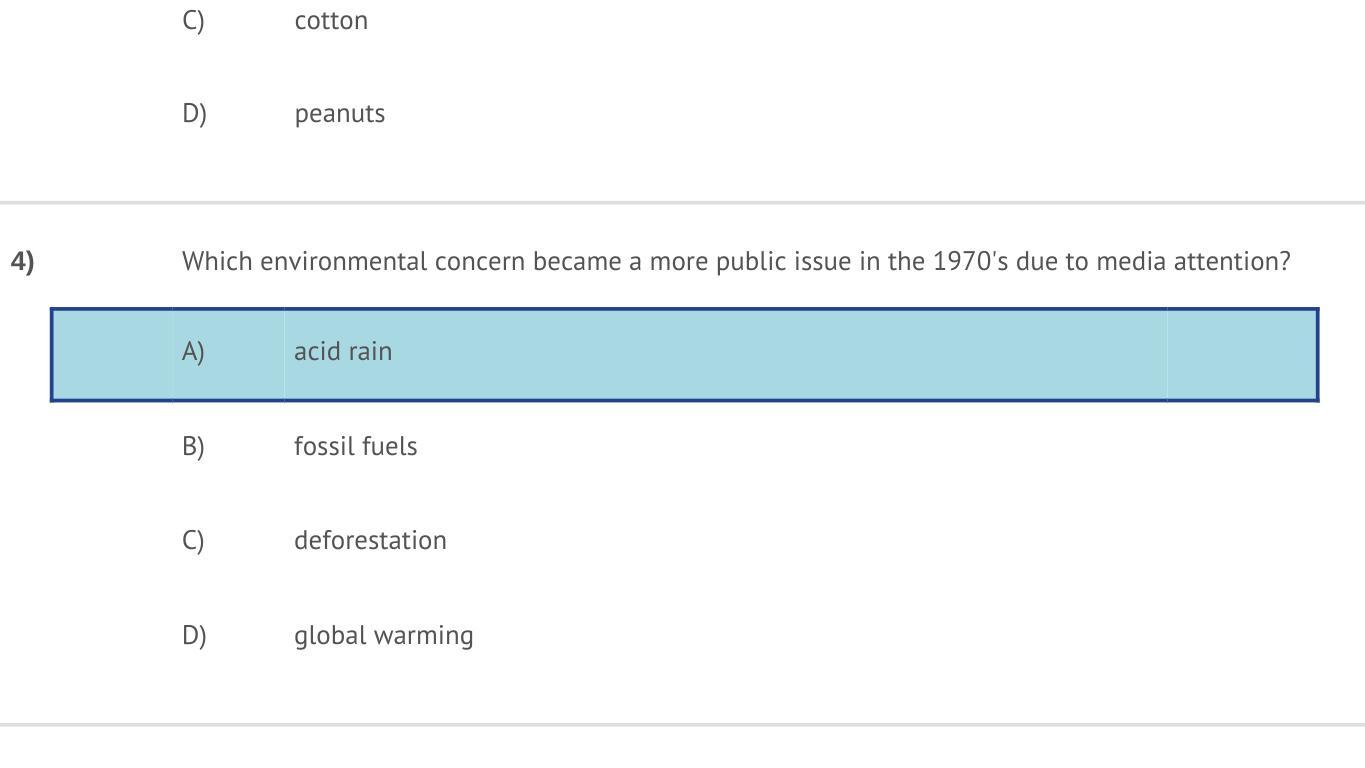Click the C) label next to cotton
Viewport: 1365px width, 768px height.
[x=193, y=21]
